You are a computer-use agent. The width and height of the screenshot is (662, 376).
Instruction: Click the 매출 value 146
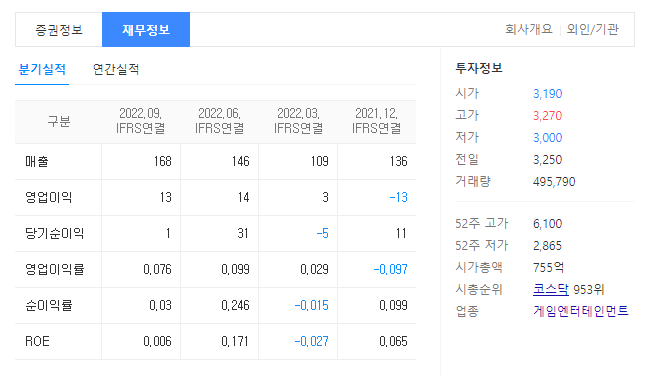pyautogui.click(x=241, y=162)
